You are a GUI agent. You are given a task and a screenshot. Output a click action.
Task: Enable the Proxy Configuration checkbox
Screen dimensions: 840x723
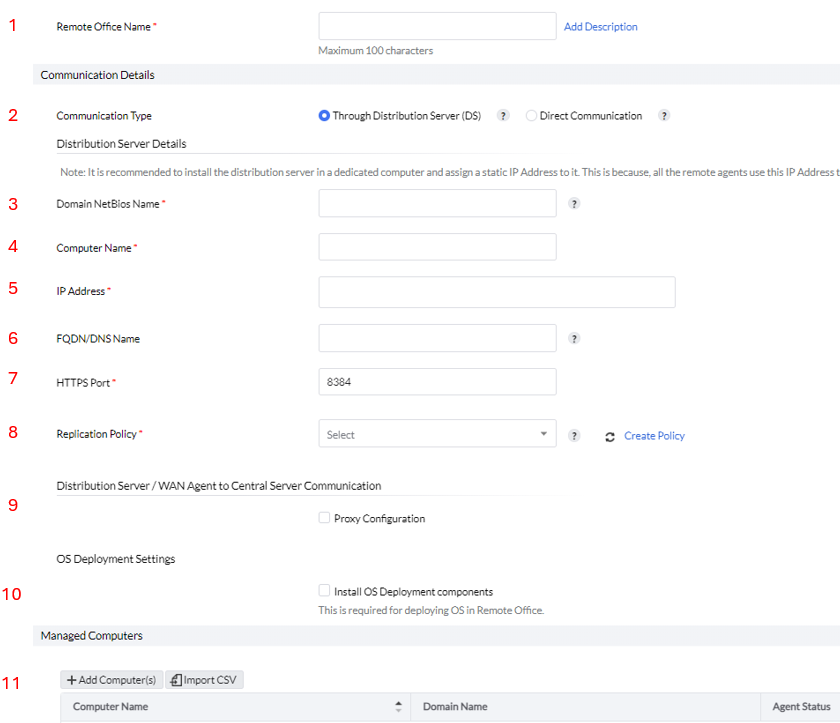click(x=324, y=518)
